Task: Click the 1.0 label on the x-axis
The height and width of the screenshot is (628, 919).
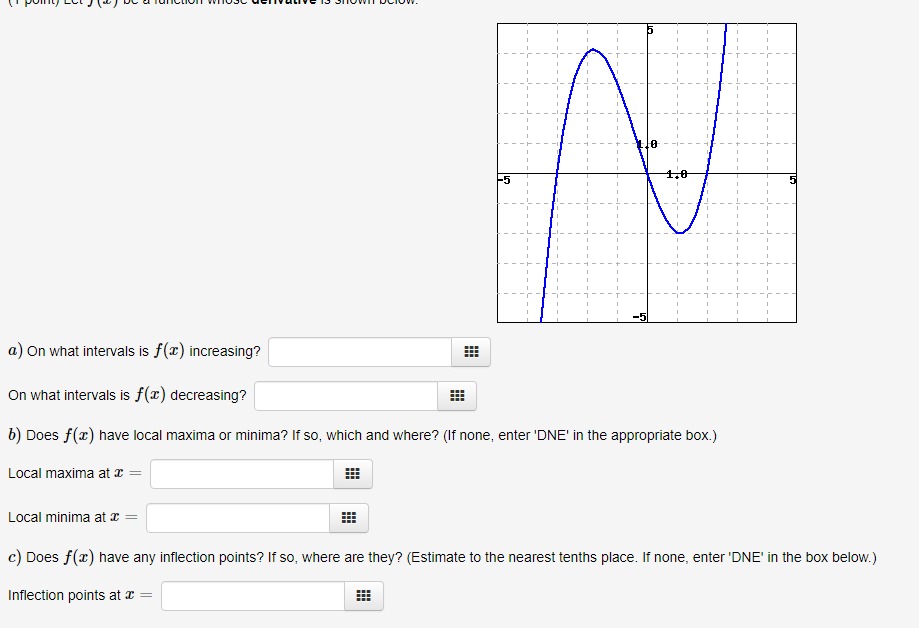Action: (x=676, y=174)
